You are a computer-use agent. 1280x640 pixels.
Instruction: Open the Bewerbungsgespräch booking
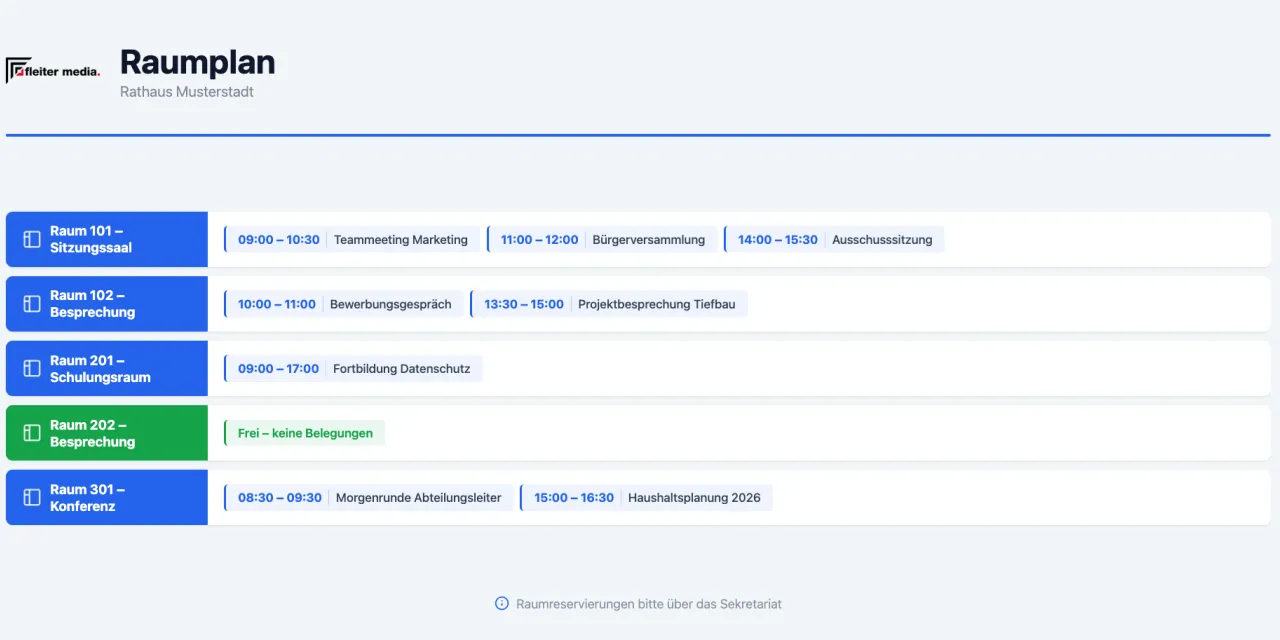tap(344, 304)
